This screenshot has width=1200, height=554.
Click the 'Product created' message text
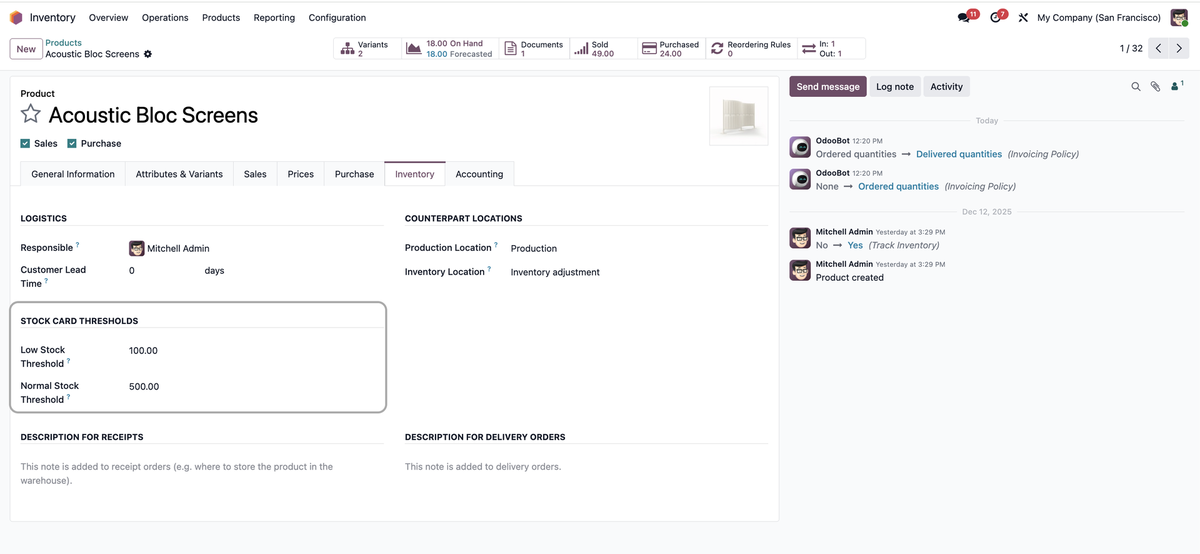click(850, 278)
